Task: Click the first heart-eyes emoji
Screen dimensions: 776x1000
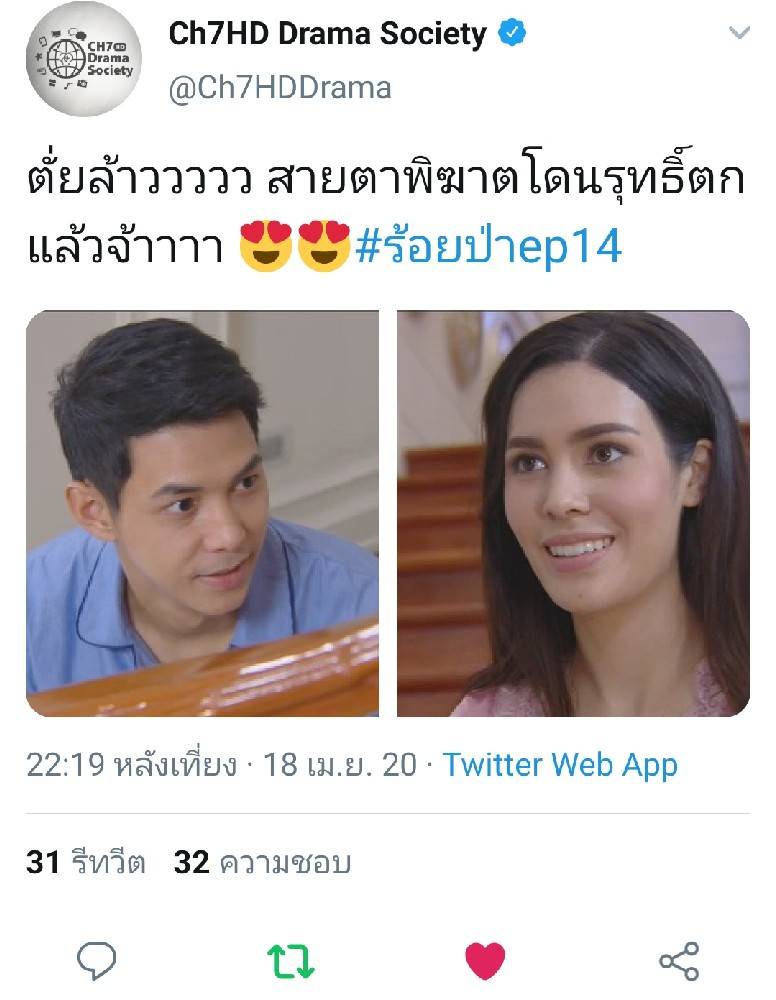Action: click(x=265, y=246)
